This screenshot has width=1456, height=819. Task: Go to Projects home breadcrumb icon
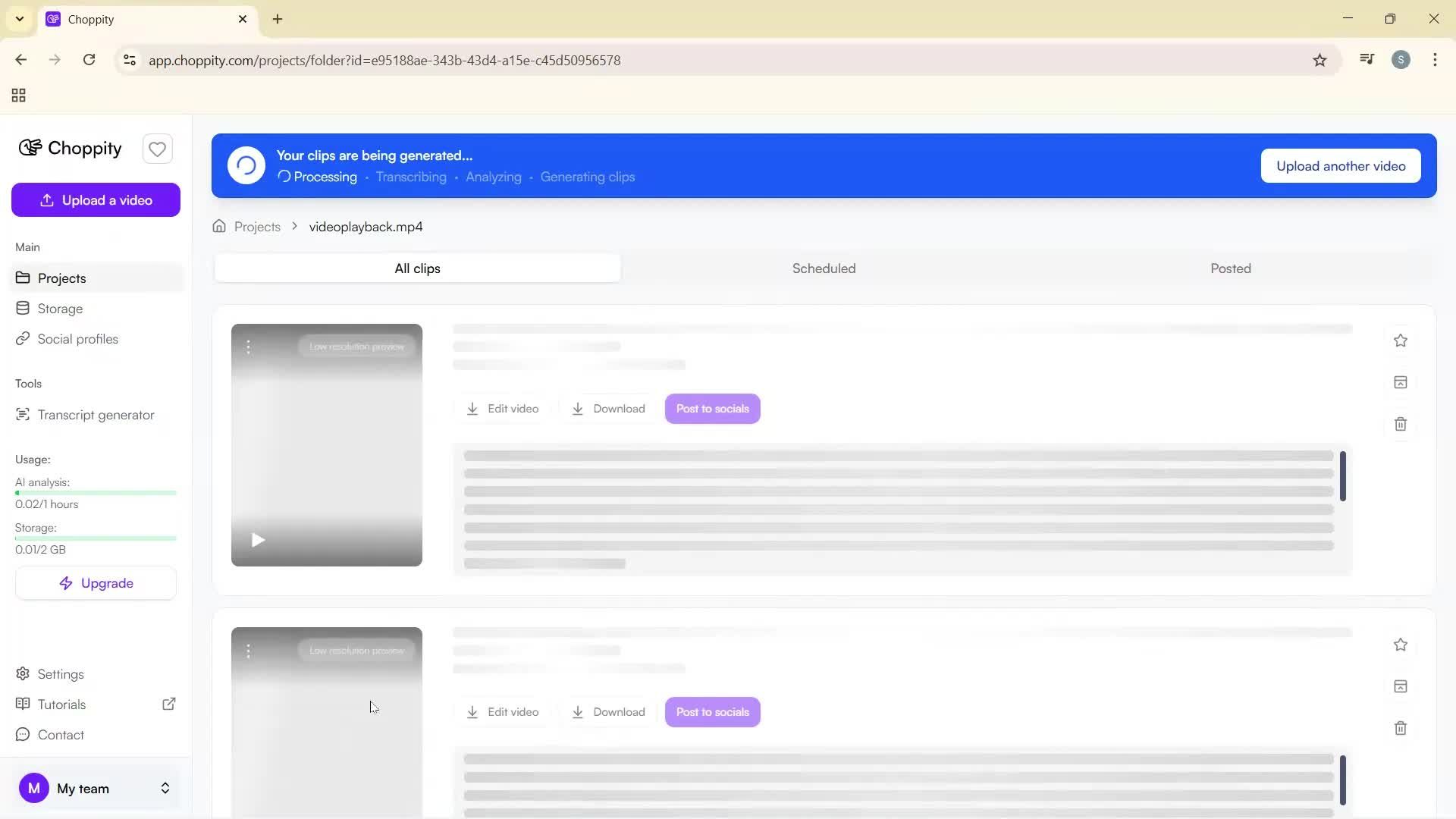pyautogui.click(x=219, y=227)
